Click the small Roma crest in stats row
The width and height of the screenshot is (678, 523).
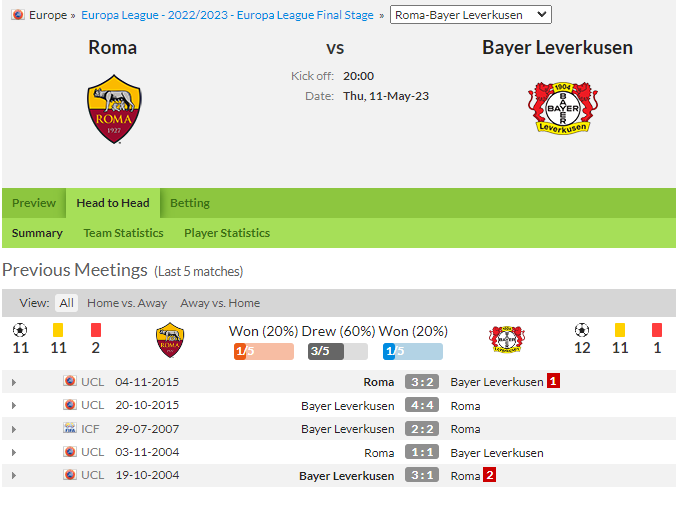tap(170, 340)
